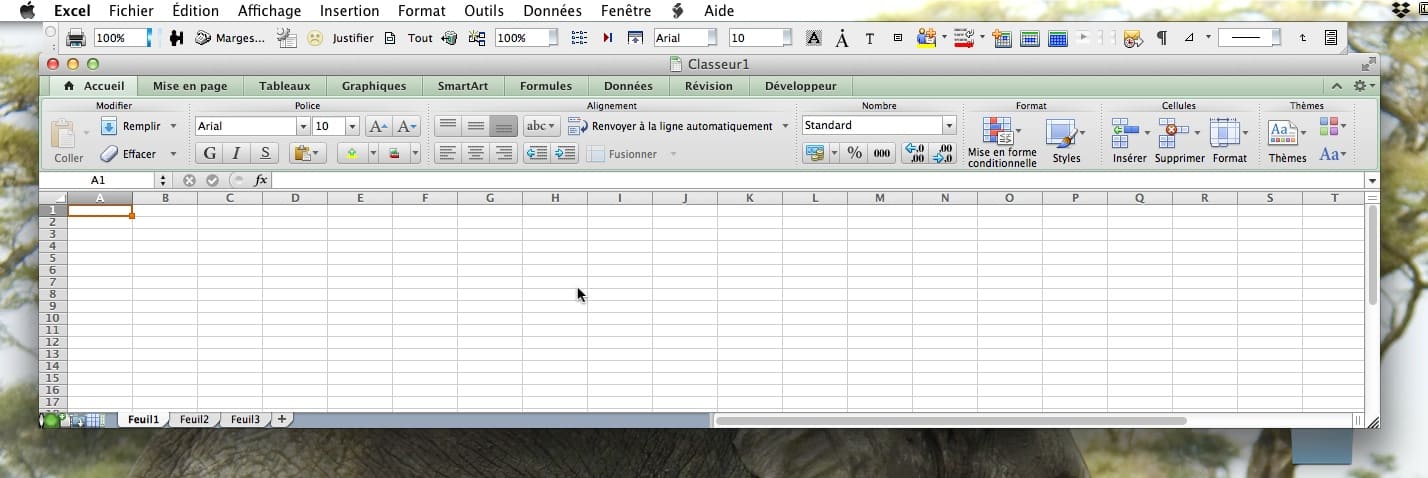Click the percent style button

coord(854,153)
